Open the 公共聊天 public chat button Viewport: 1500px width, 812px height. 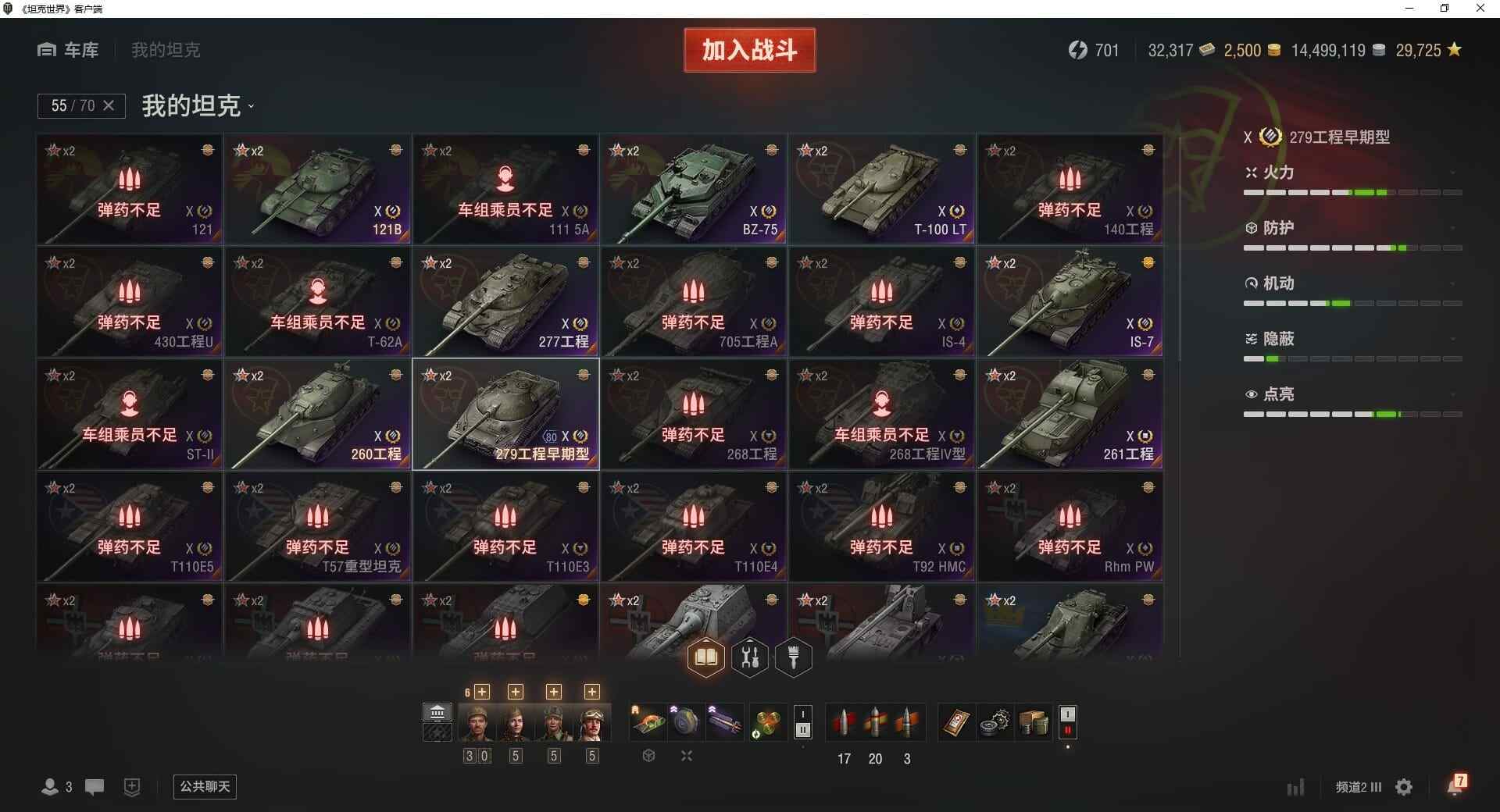(x=205, y=786)
